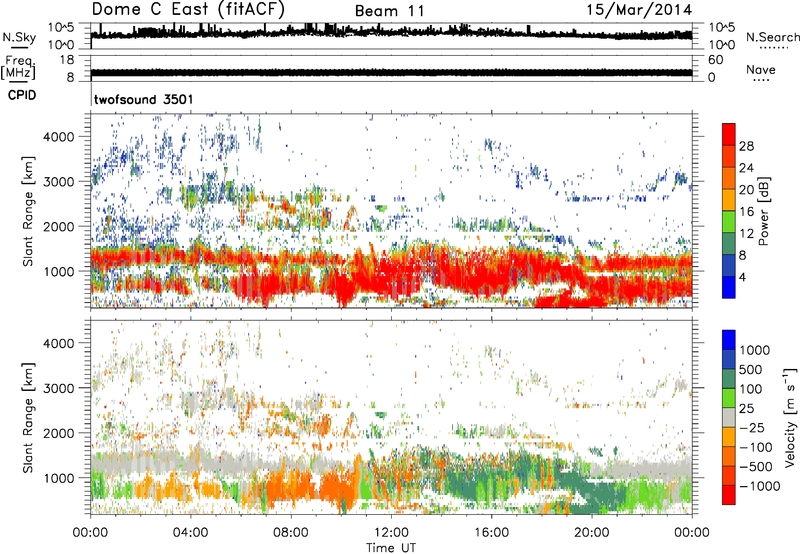Pick the −25 to −100 yellow velocity swatch
The width and height of the screenshot is (800, 554).
click(x=729, y=437)
